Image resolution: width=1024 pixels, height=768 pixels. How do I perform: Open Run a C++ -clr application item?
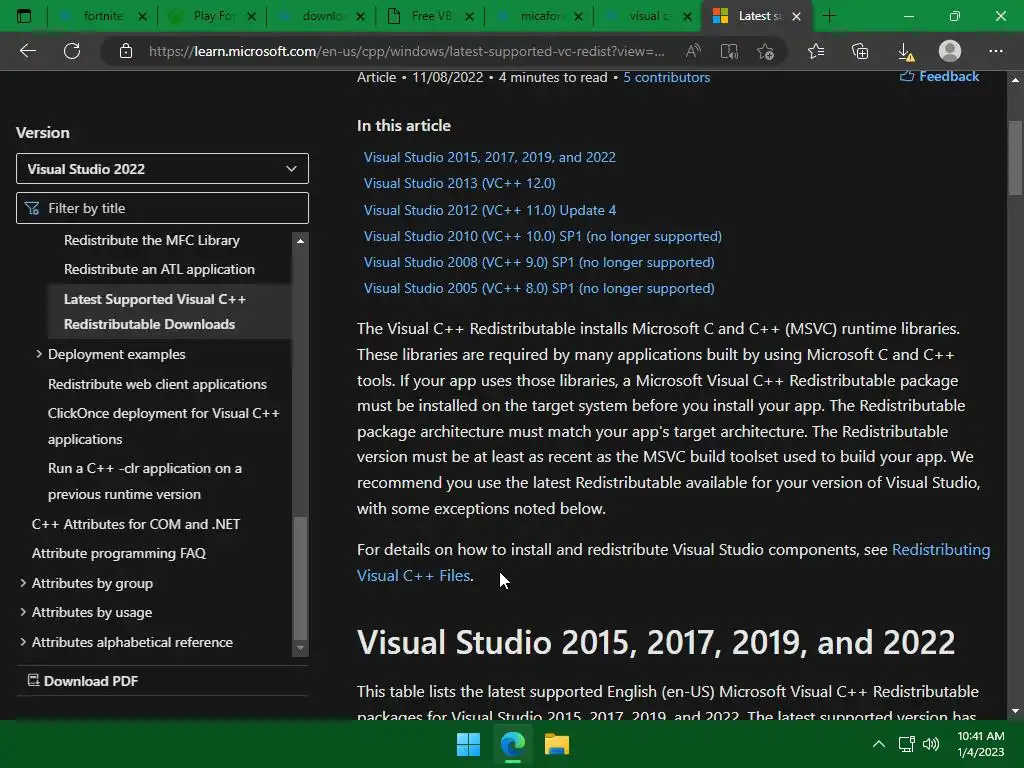144,481
